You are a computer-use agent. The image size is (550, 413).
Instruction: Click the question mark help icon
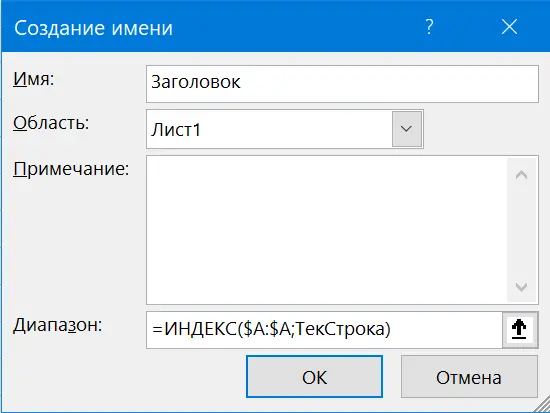(x=429, y=27)
